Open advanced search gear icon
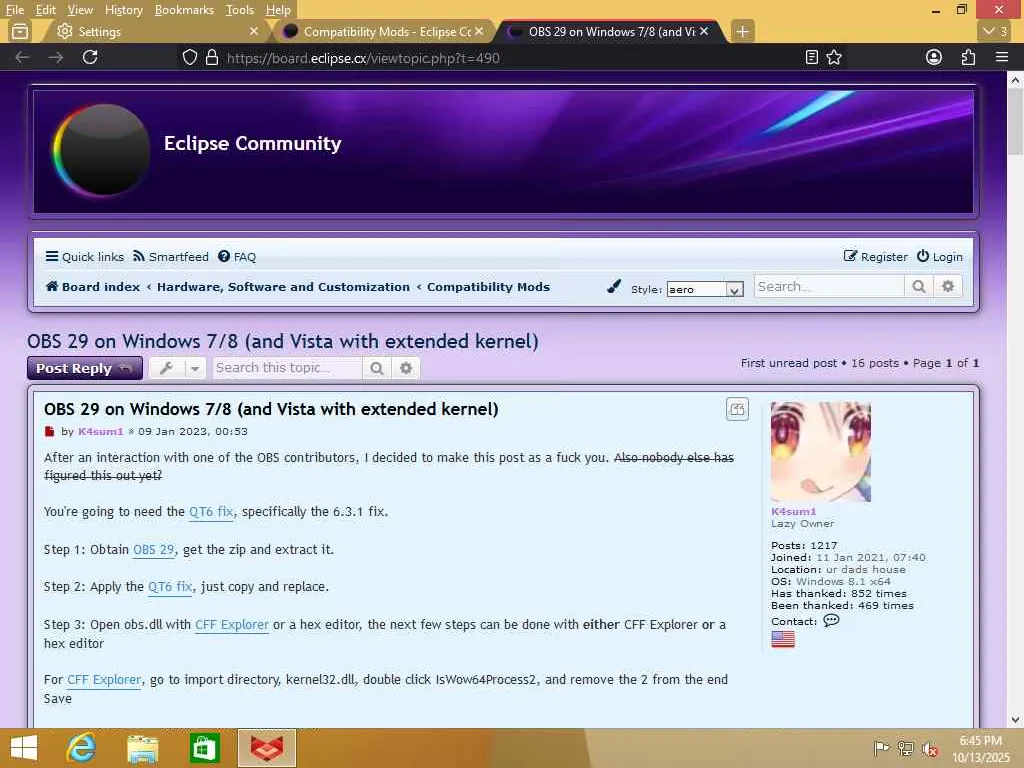1024x768 pixels. (948, 286)
